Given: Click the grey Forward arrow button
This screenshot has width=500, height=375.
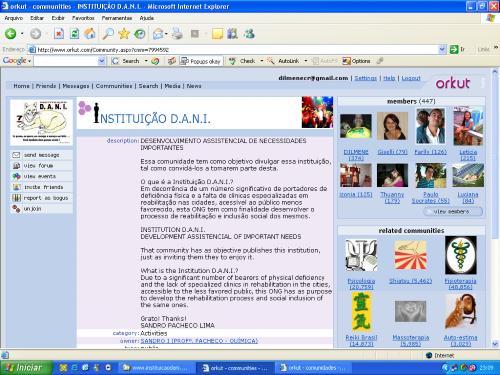Looking at the screenshot, I should click(x=36, y=33).
